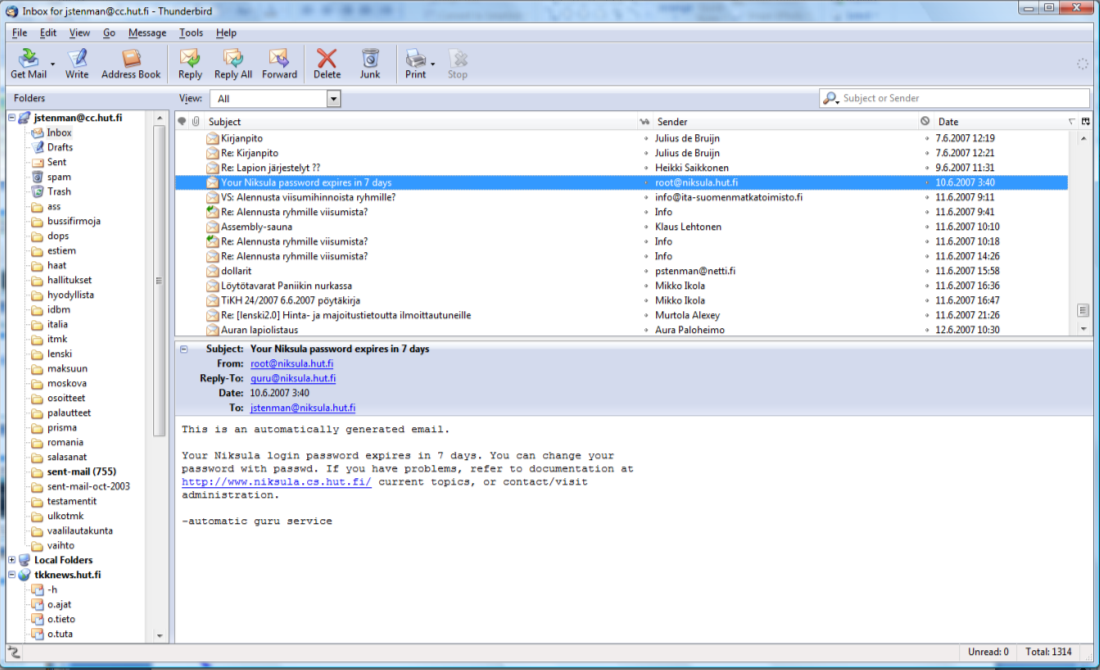Collapse the message header details
The image size is (1100, 670).
coord(184,349)
